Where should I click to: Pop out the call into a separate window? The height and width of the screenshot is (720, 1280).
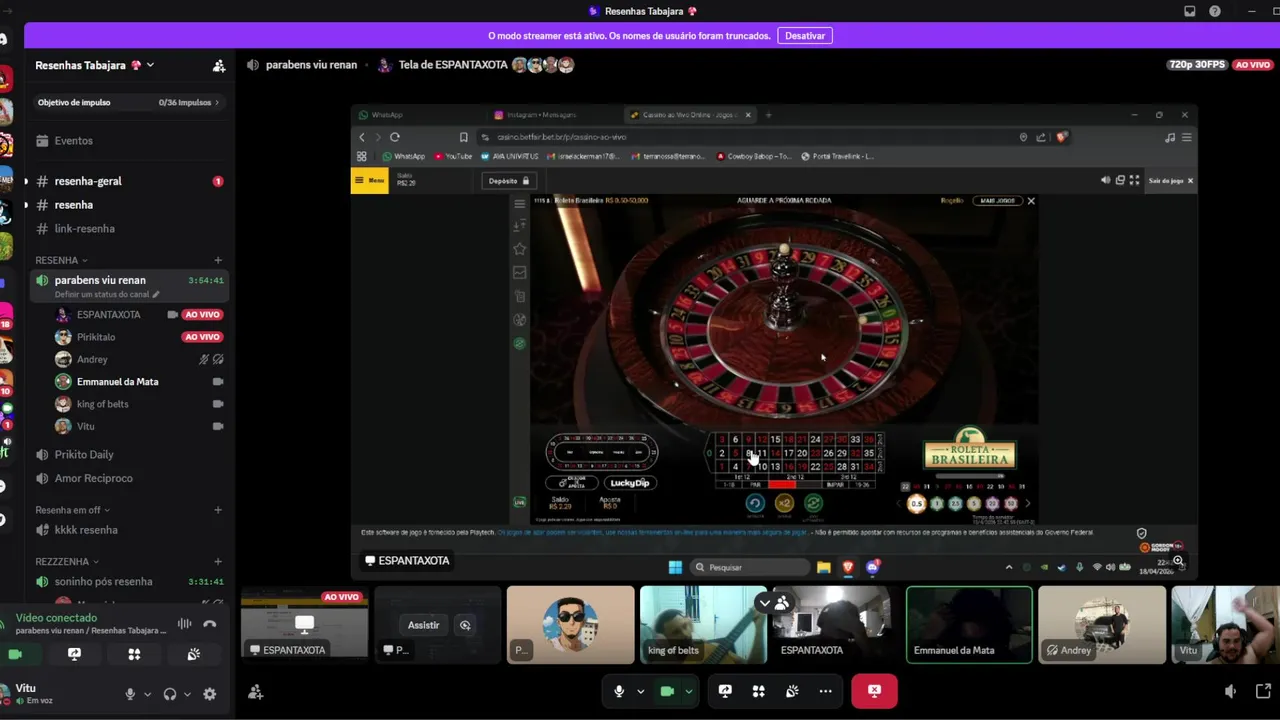[1262, 692]
